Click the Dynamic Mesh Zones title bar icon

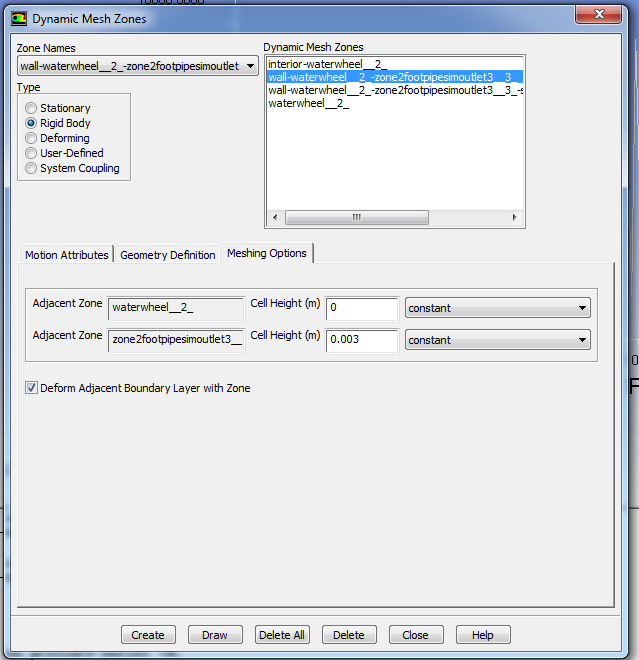pos(19,17)
